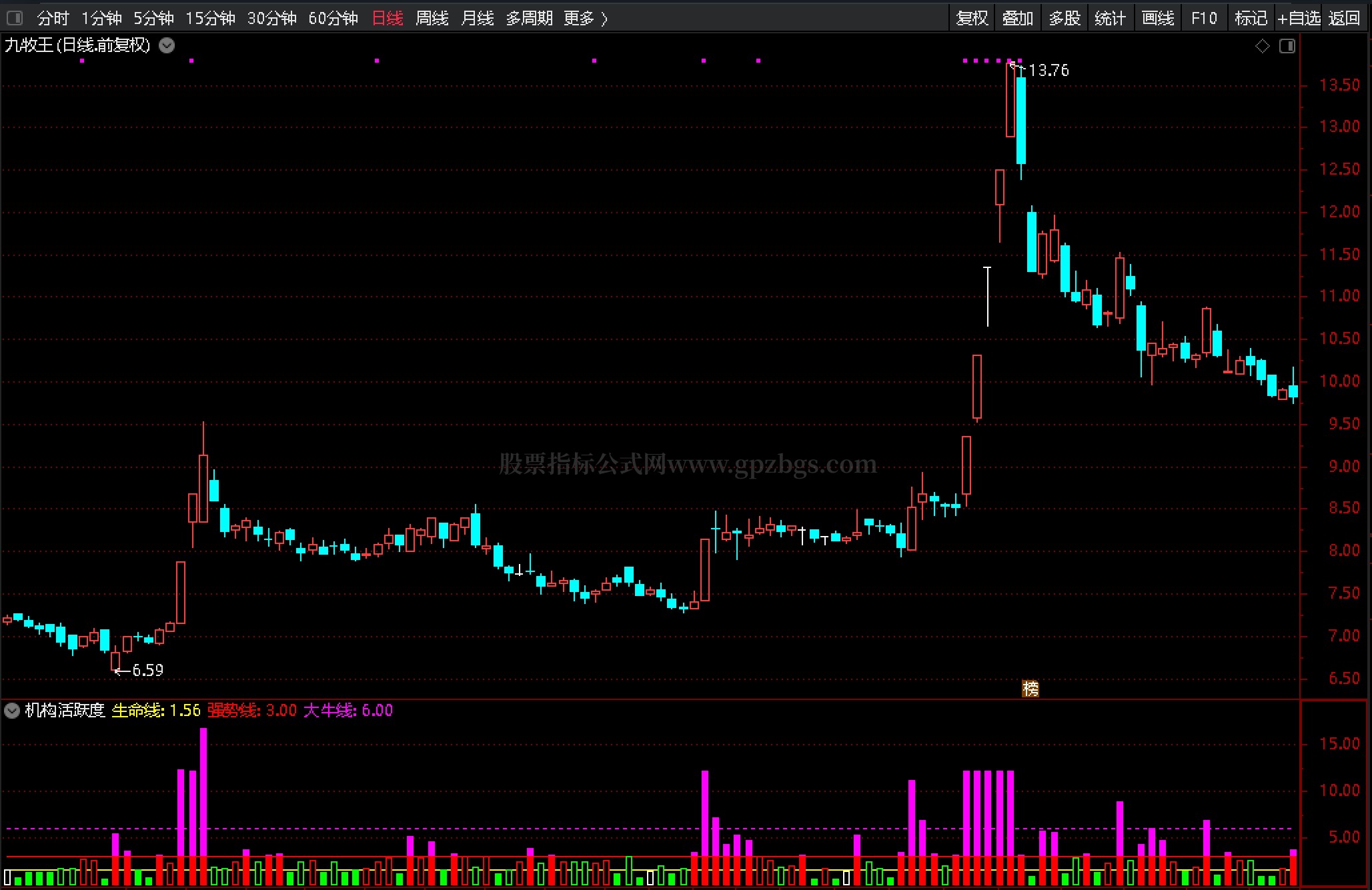Viewport: 1372px width, 890px height.
Task: Click the 榜 badge icon under chart
Action: (1031, 689)
